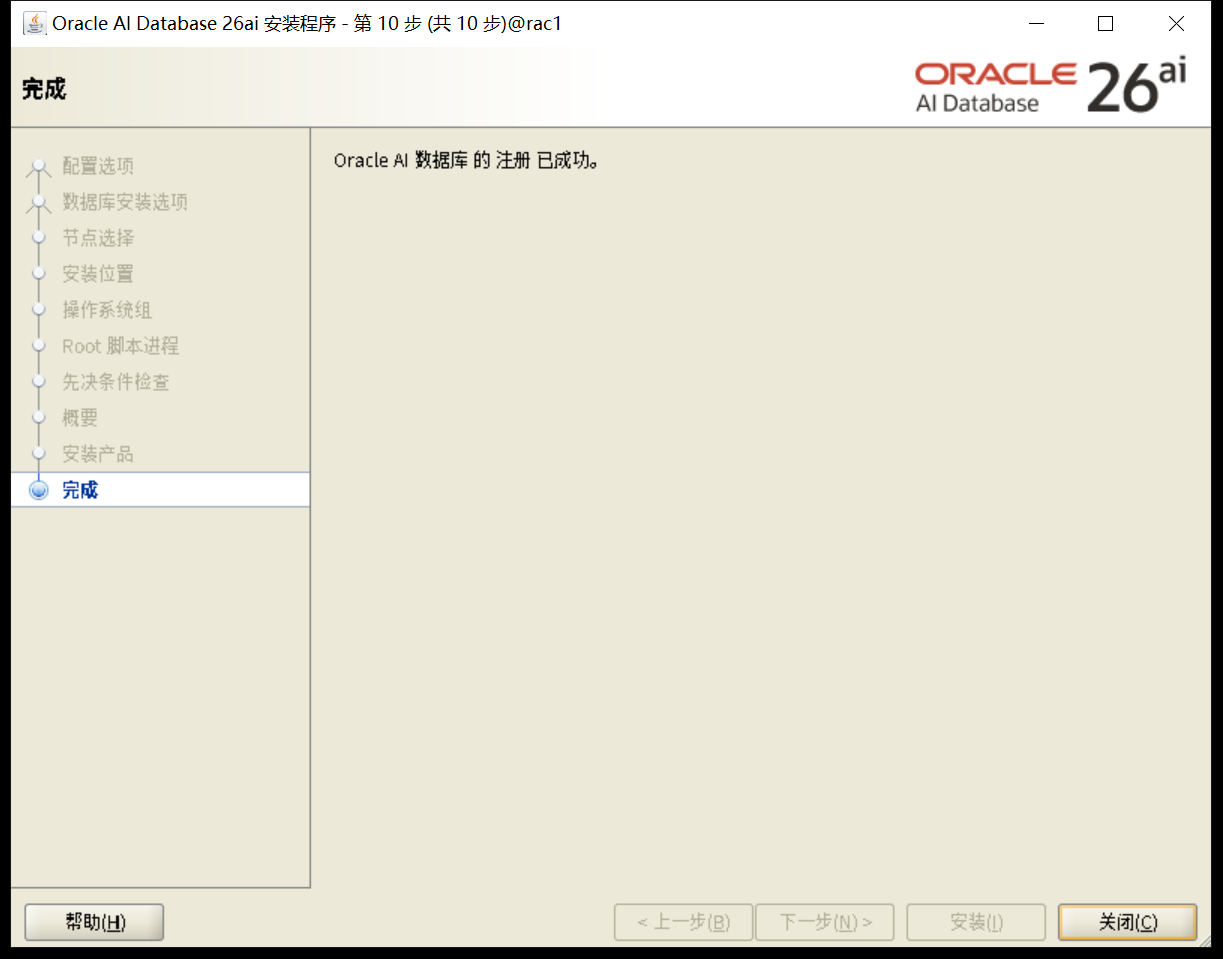This screenshot has width=1223, height=959.
Task: Click the 关闭(C) button
Action: tap(1127, 922)
